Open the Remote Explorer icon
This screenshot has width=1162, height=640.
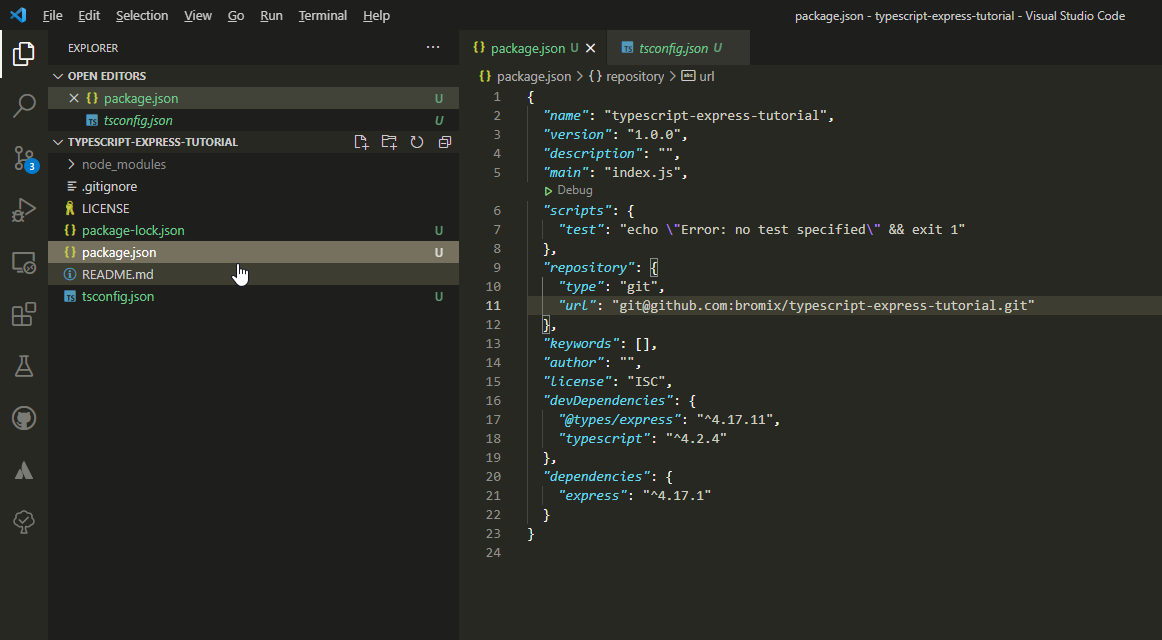click(x=24, y=262)
